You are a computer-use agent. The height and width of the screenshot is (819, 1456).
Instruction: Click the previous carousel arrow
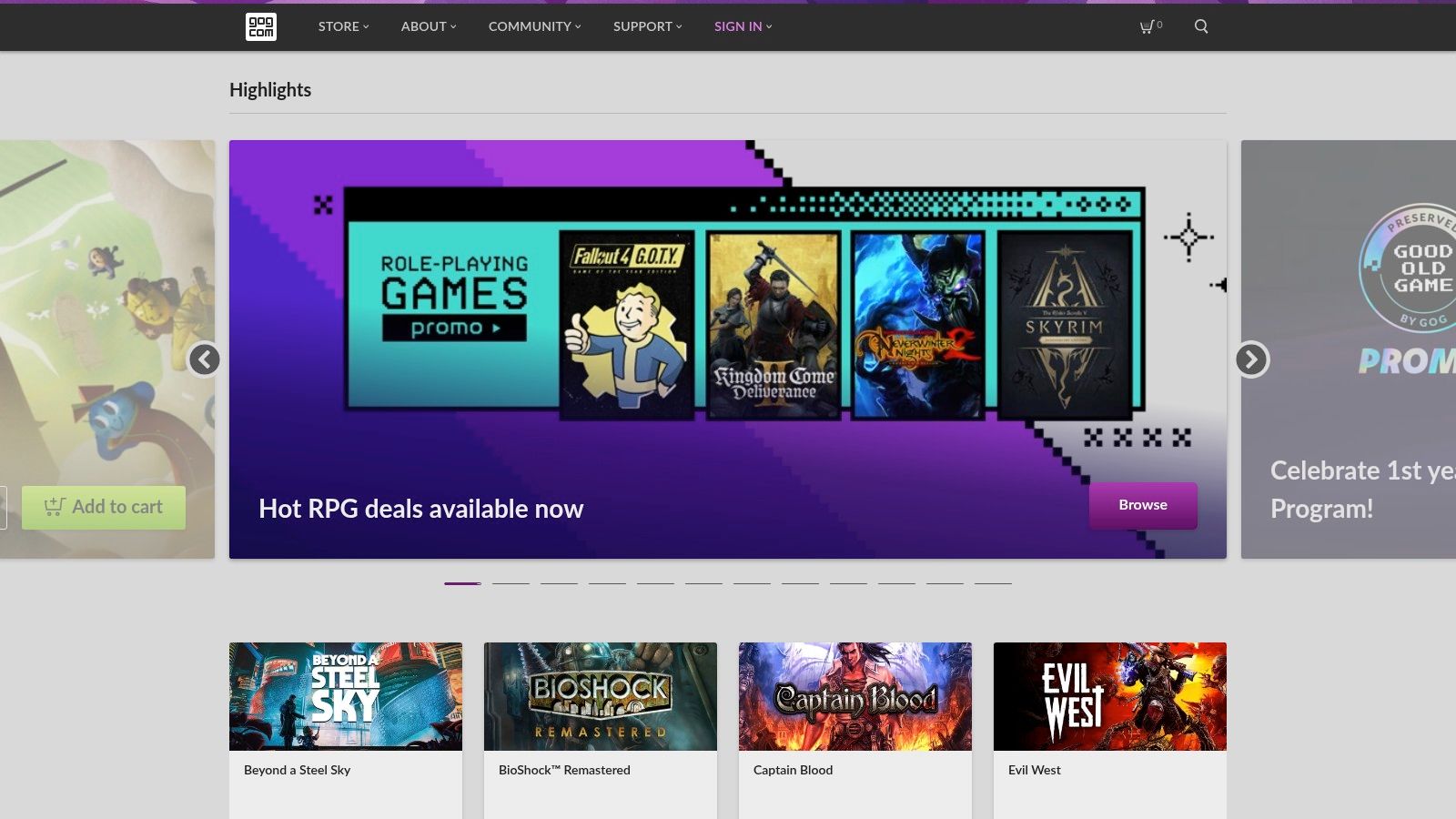[206, 360]
